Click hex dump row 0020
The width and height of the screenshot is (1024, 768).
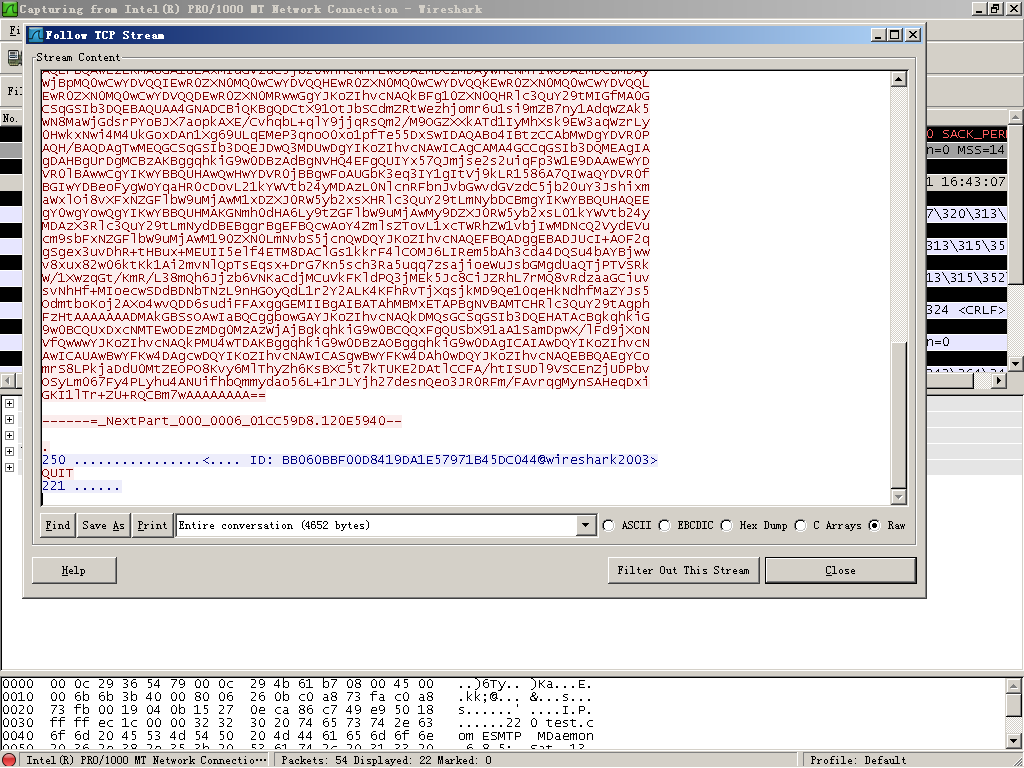(297, 711)
